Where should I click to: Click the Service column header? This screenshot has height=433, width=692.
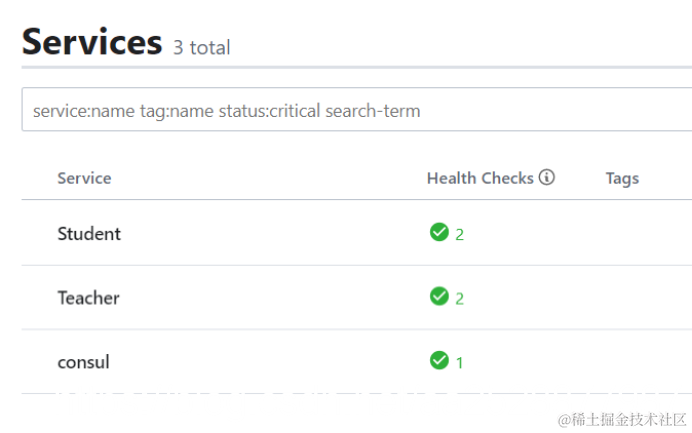pyautogui.click(x=84, y=178)
